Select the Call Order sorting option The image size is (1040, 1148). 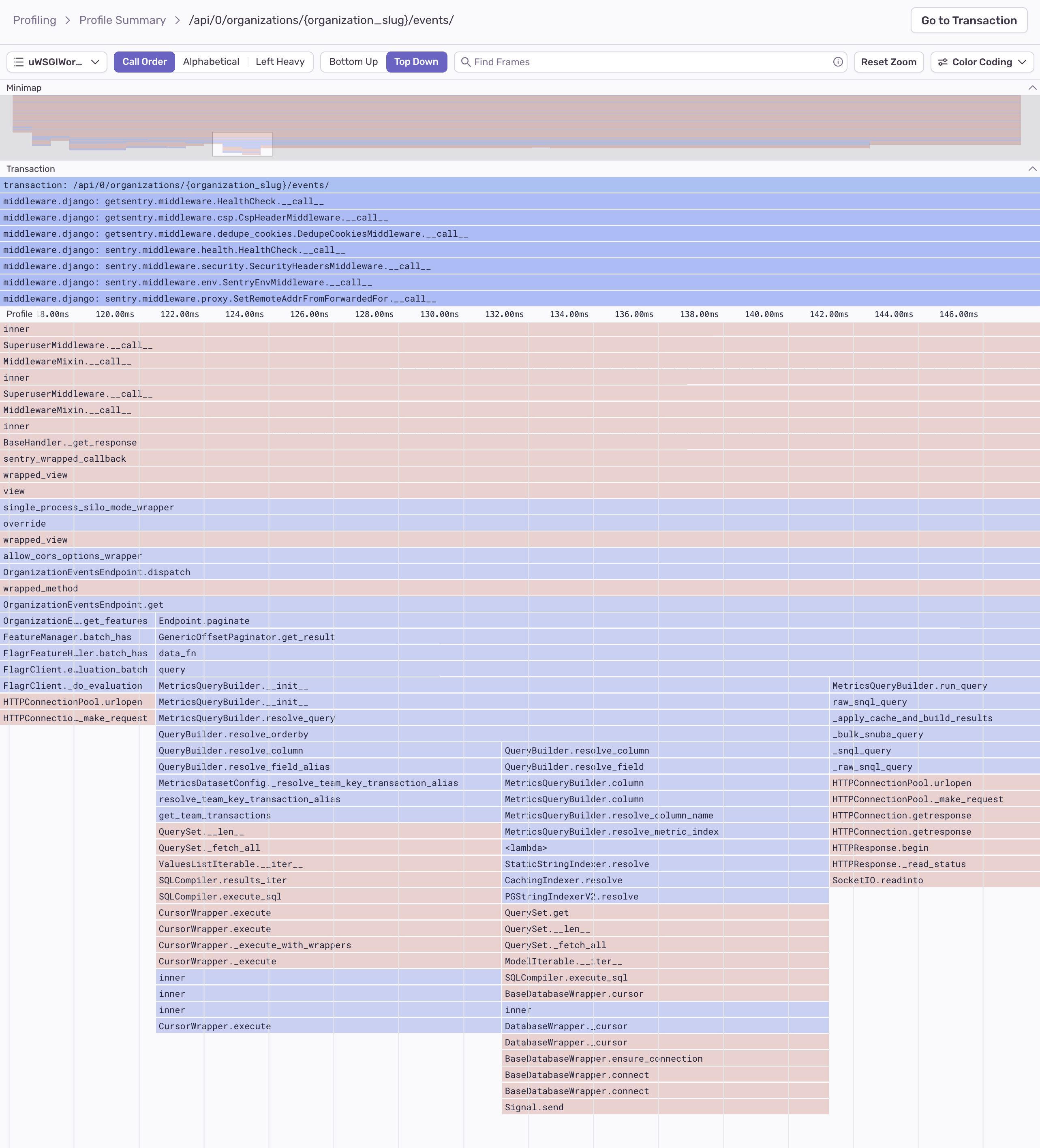click(x=145, y=62)
